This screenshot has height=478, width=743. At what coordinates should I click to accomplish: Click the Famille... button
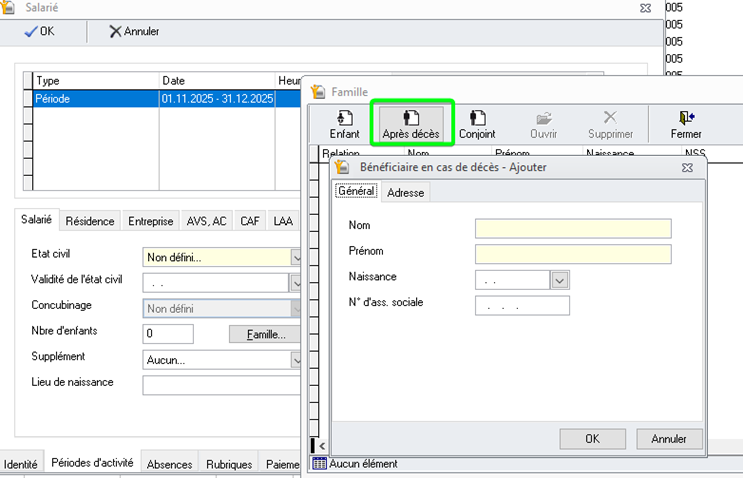click(x=264, y=334)
